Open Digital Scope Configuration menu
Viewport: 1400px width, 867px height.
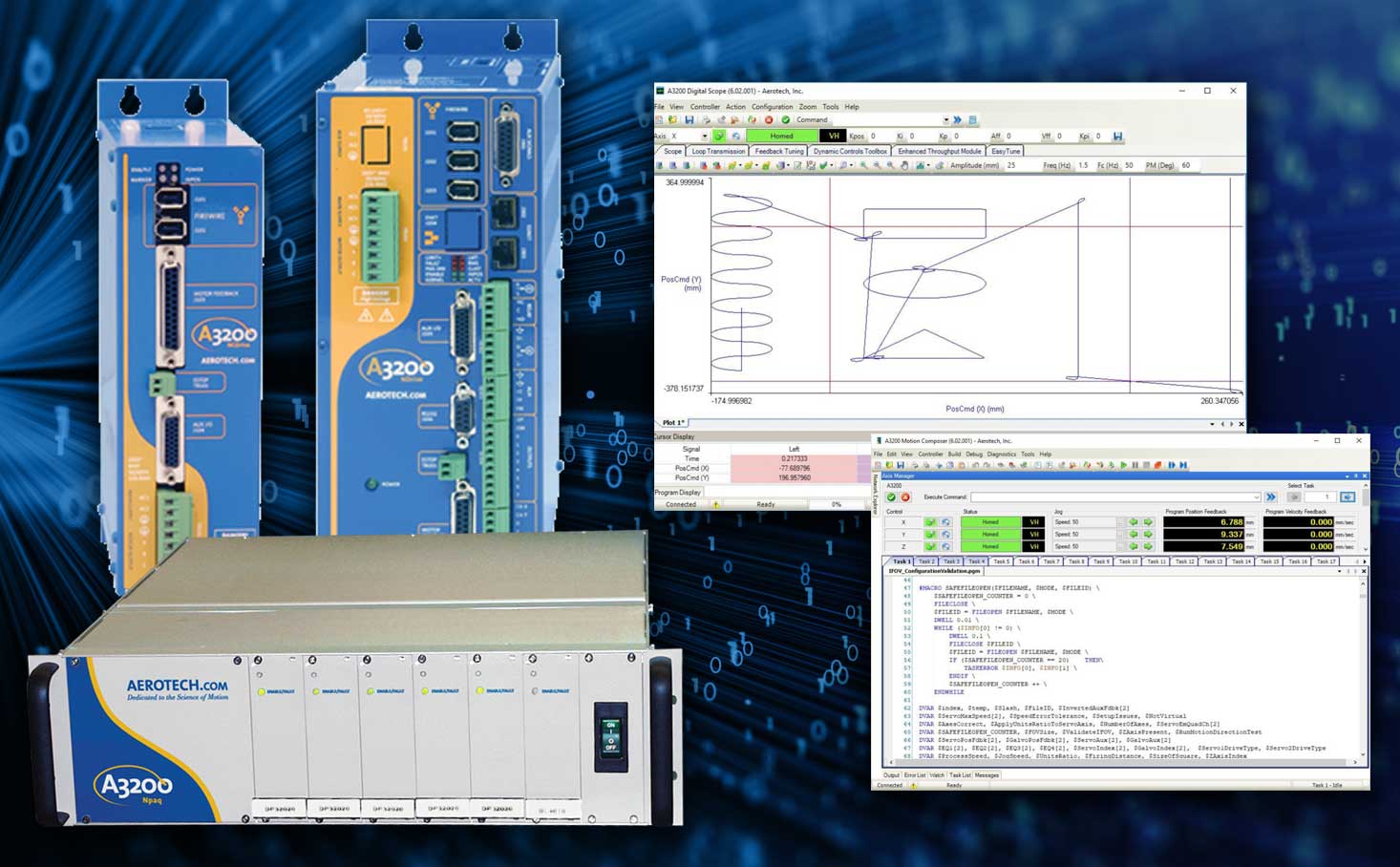(773, 107)
